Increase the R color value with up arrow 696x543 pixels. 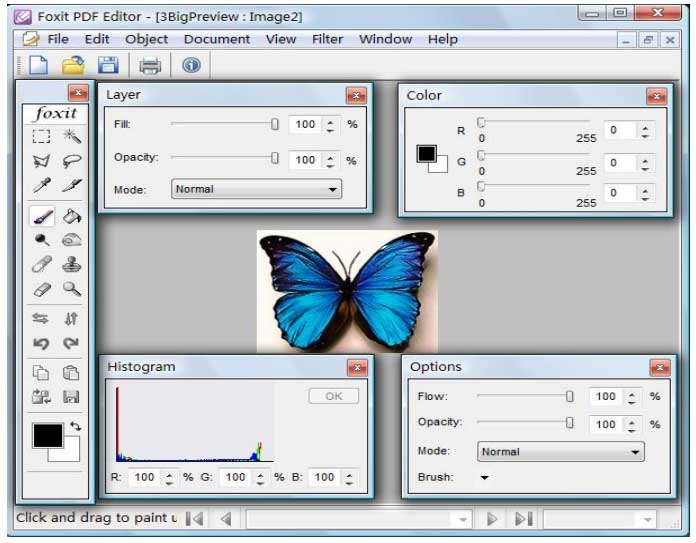[645, 127]
